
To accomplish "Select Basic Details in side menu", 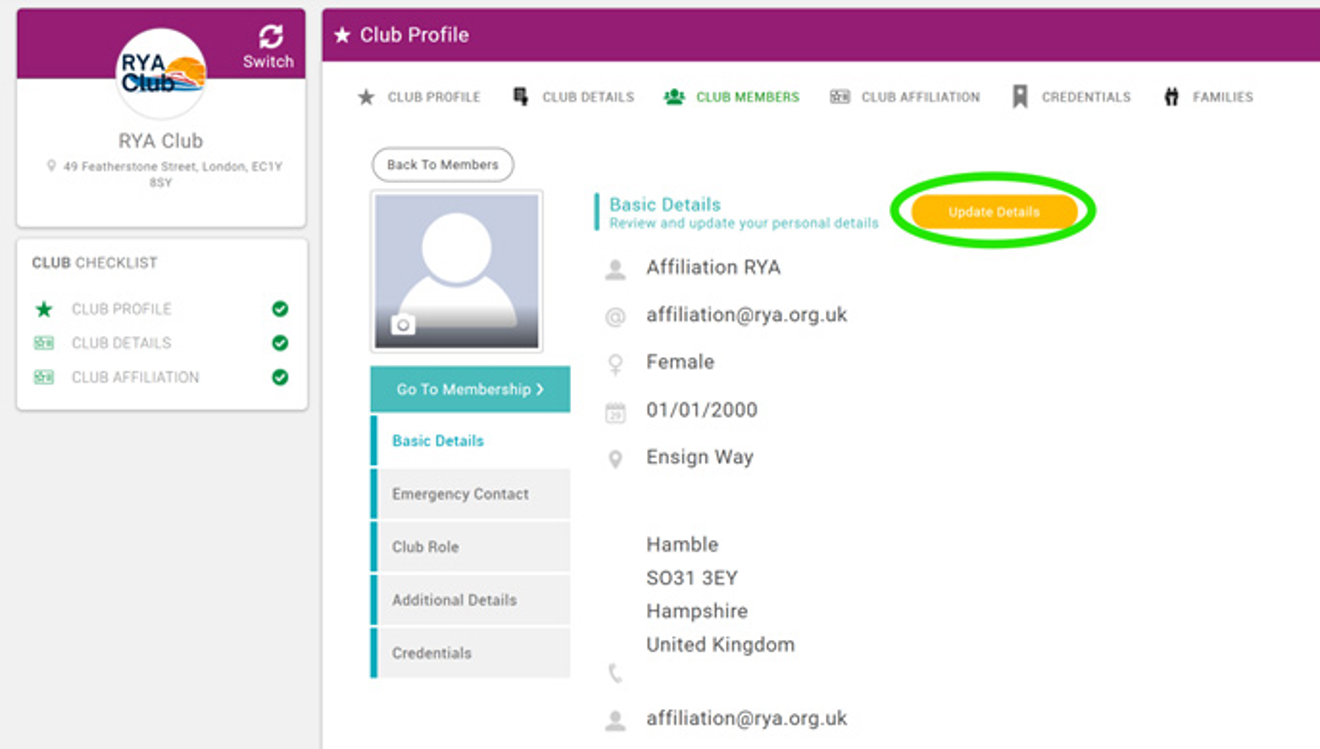I will [470, 441].
